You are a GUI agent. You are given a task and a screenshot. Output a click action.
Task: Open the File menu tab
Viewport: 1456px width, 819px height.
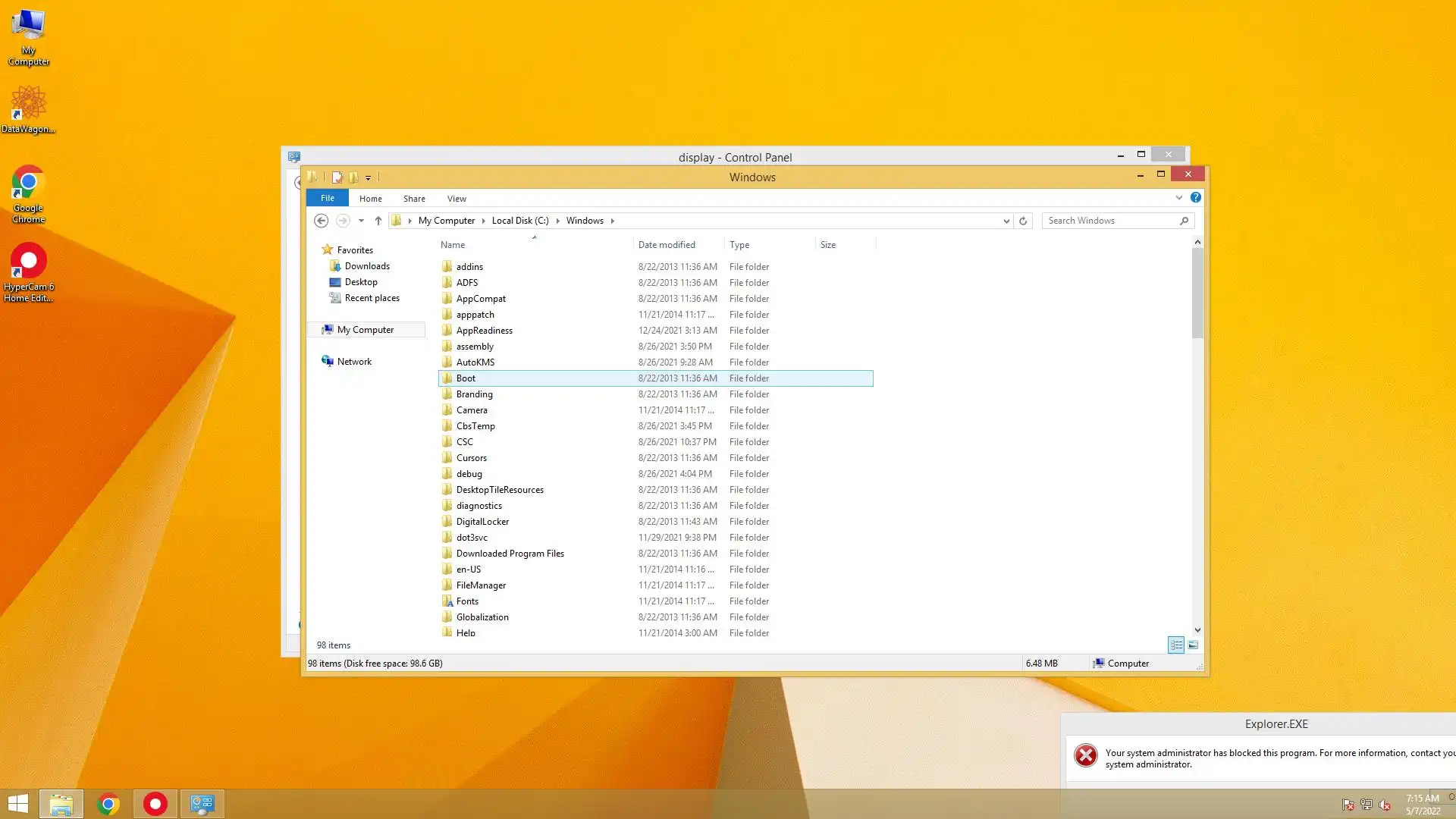(x=327, y=198)
